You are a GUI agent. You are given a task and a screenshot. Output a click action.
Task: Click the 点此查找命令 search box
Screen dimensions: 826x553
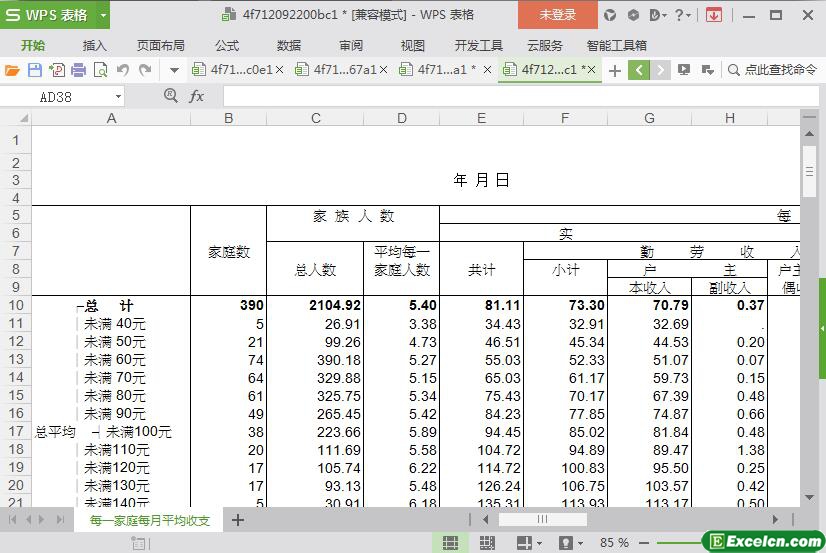tap(773, 70)
